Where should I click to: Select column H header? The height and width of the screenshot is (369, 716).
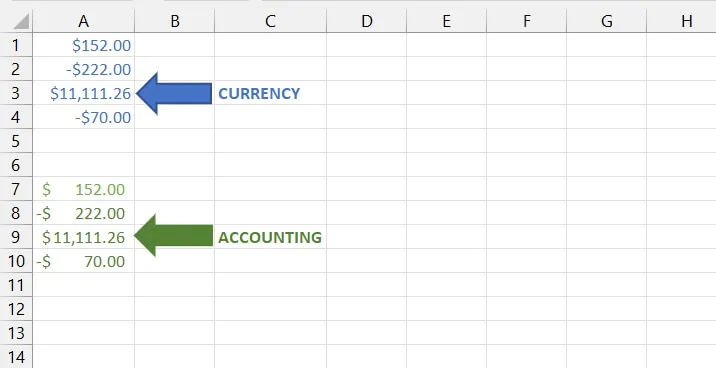(686, 21)
